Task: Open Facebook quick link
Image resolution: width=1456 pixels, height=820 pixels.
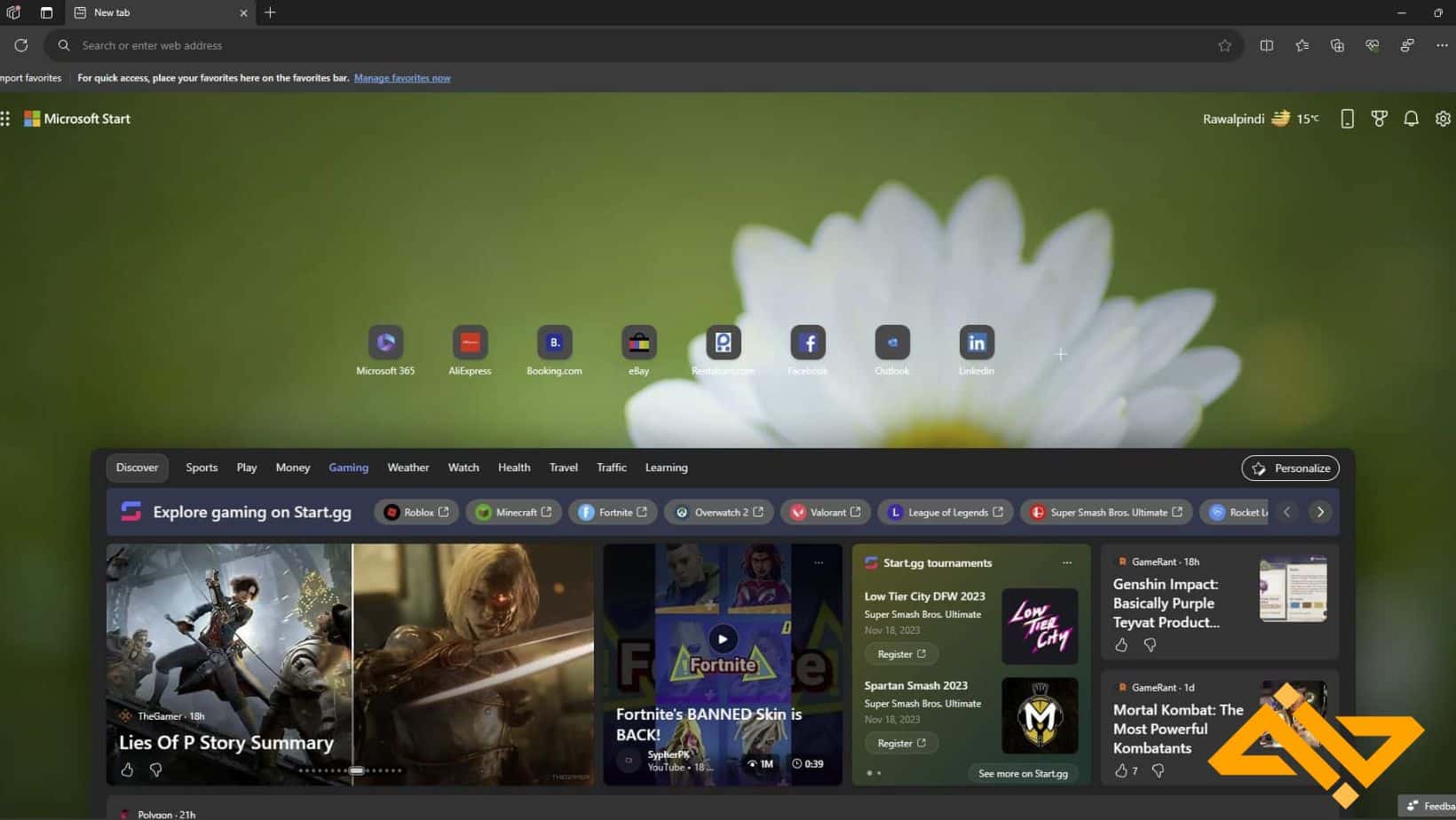Action: [x=807, y=351]
